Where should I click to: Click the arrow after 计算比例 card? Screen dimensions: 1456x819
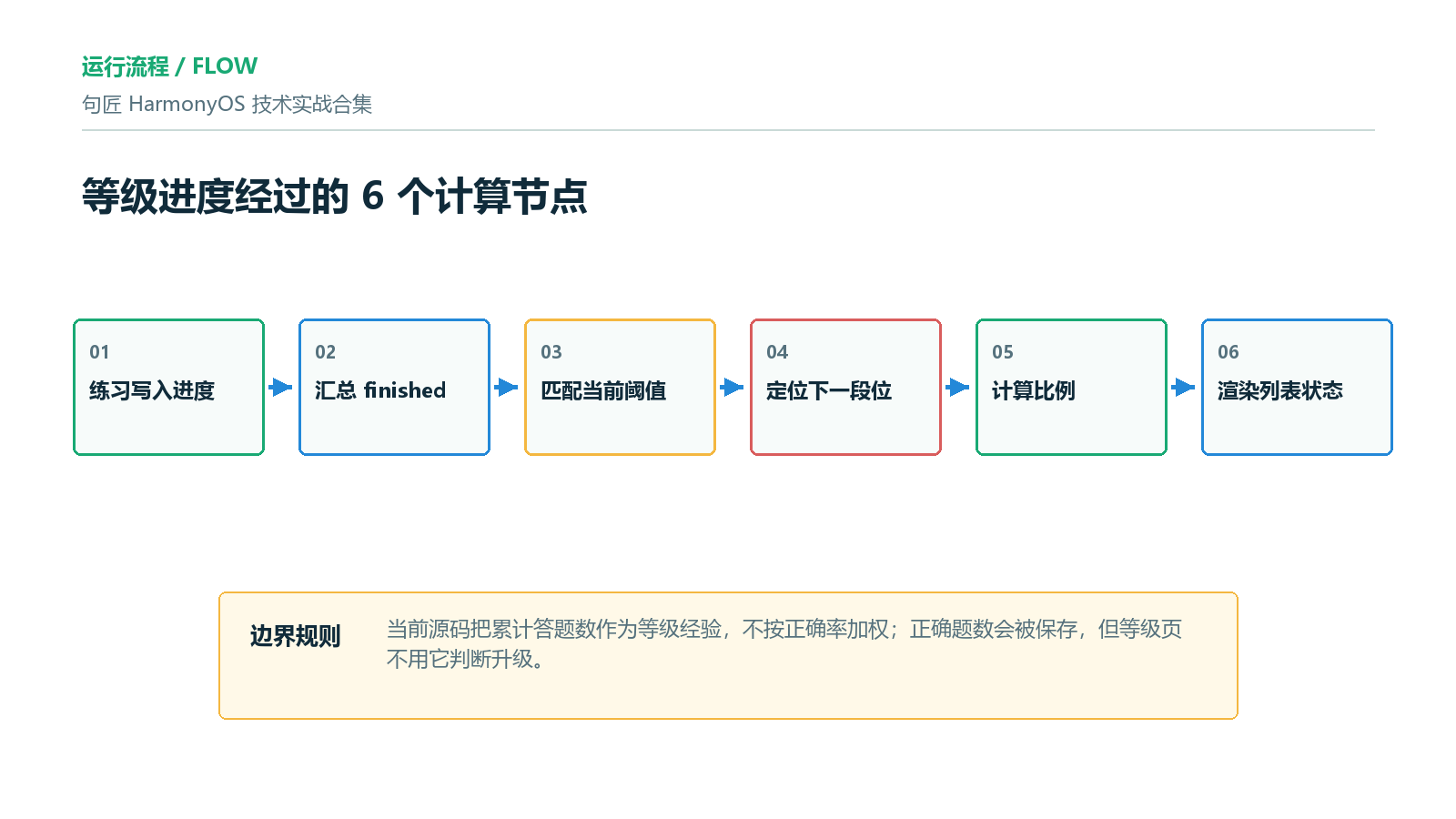point(1184,388)
